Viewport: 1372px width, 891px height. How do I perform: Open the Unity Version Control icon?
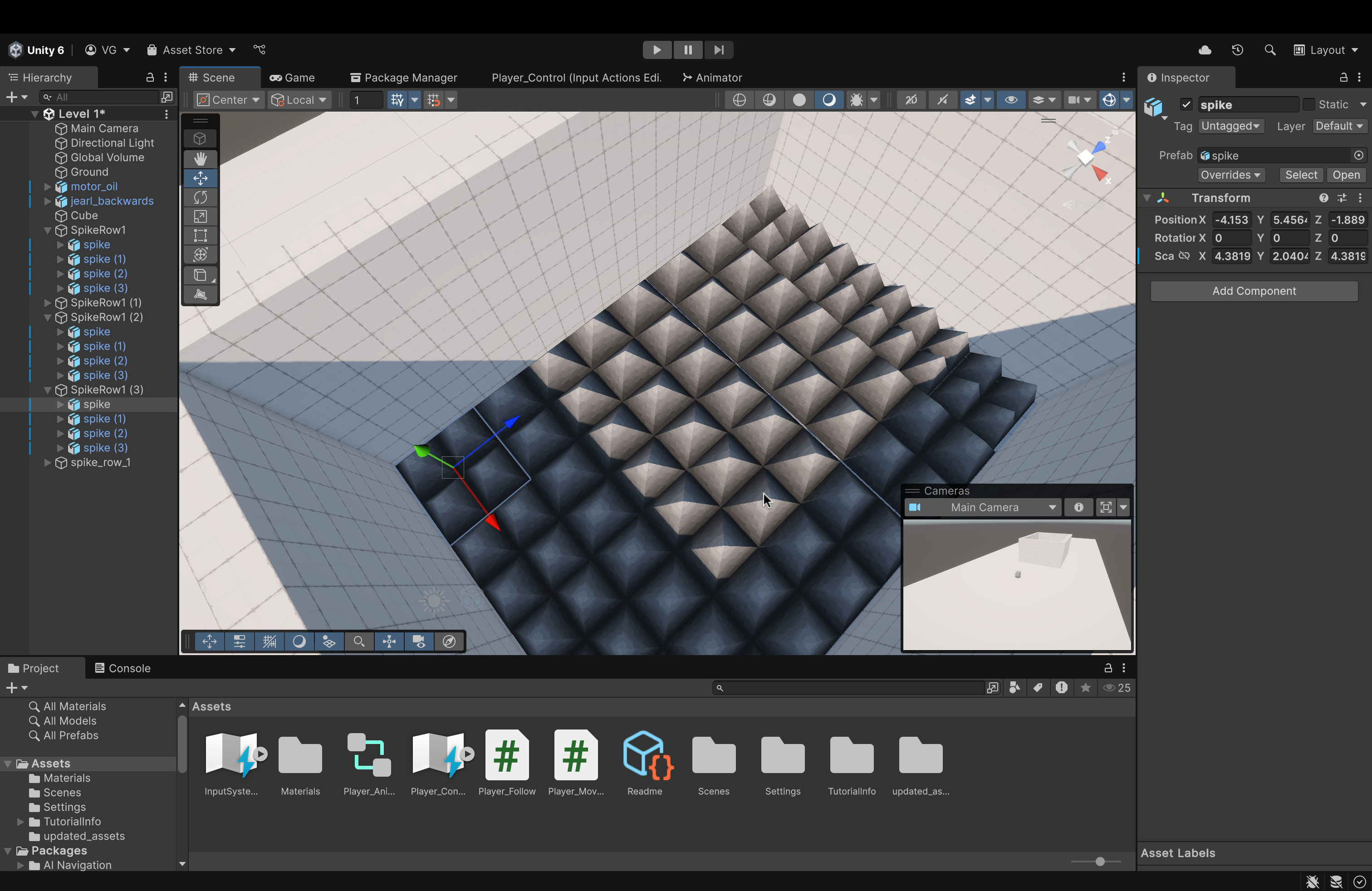coord(260,49)
